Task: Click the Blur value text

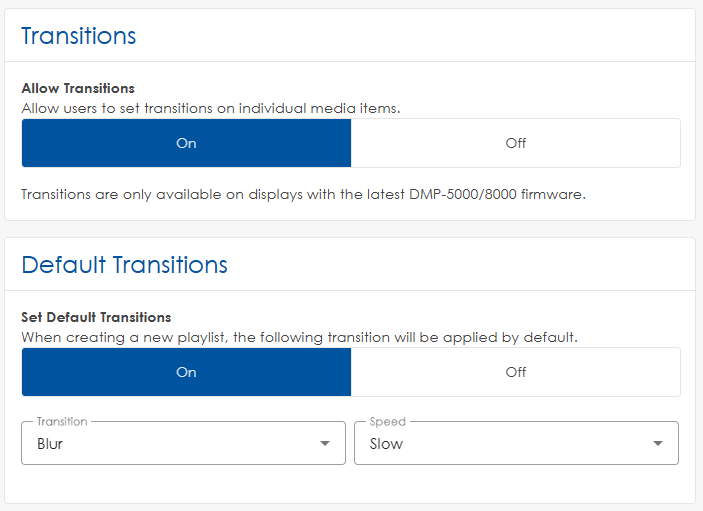Action: click(x=50, y=443)
